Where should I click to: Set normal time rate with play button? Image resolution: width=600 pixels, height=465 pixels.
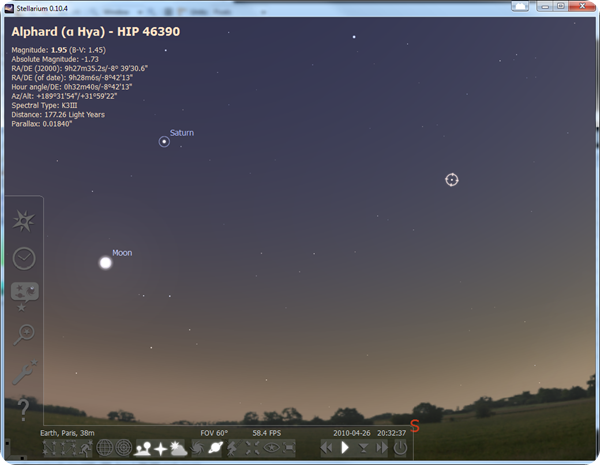click(x=345, y=447)
